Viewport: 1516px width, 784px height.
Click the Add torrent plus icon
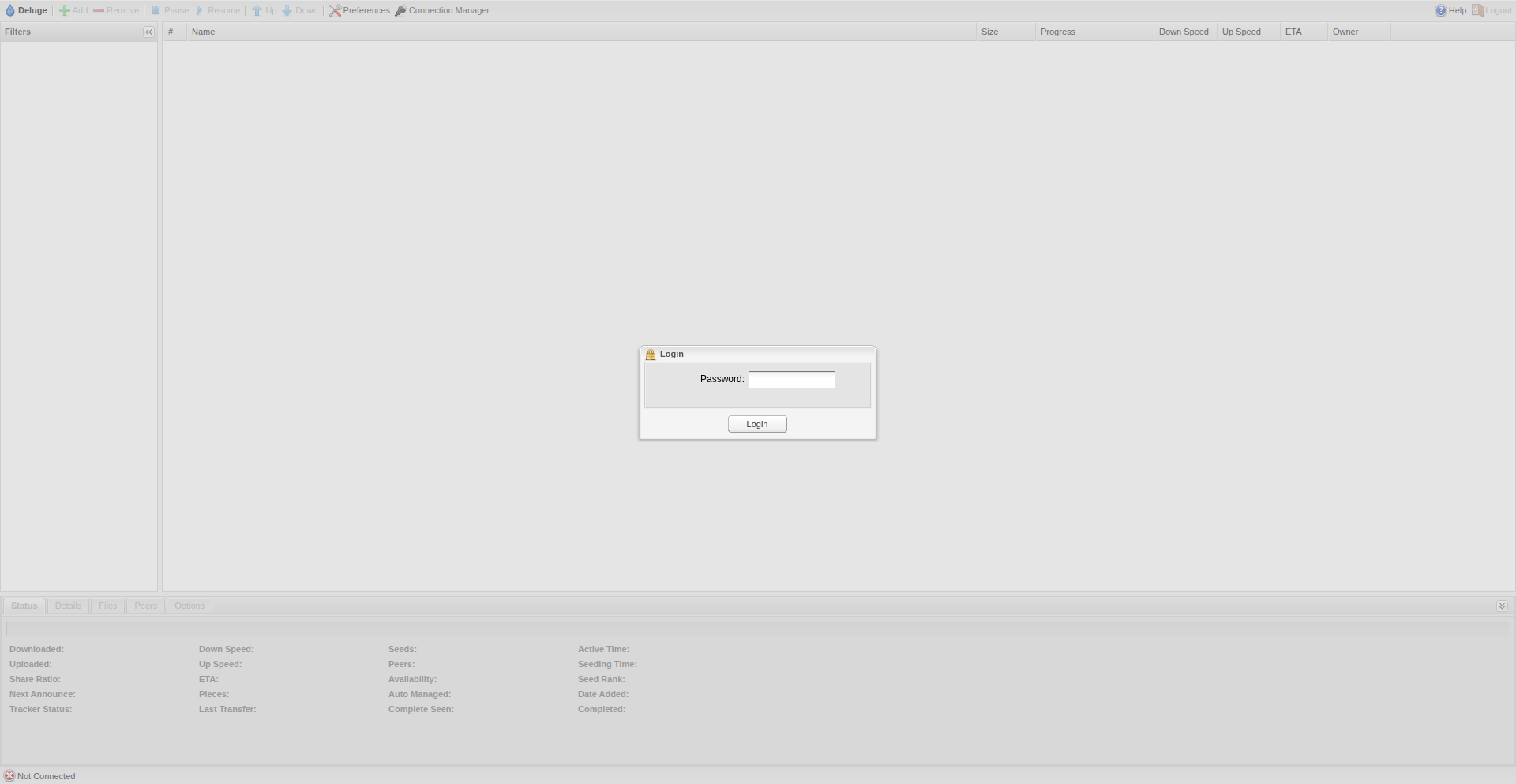pyautogui.click(x=65, y=10)
